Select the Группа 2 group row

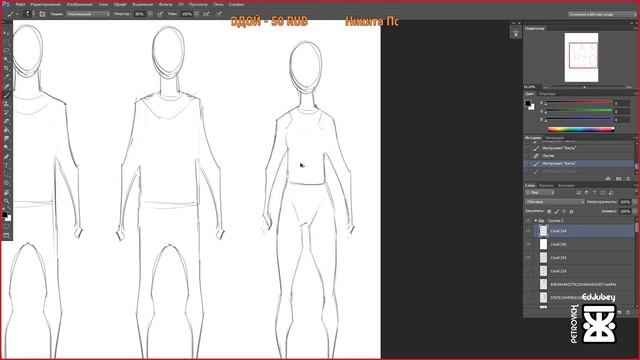click(x=584, y=221)
